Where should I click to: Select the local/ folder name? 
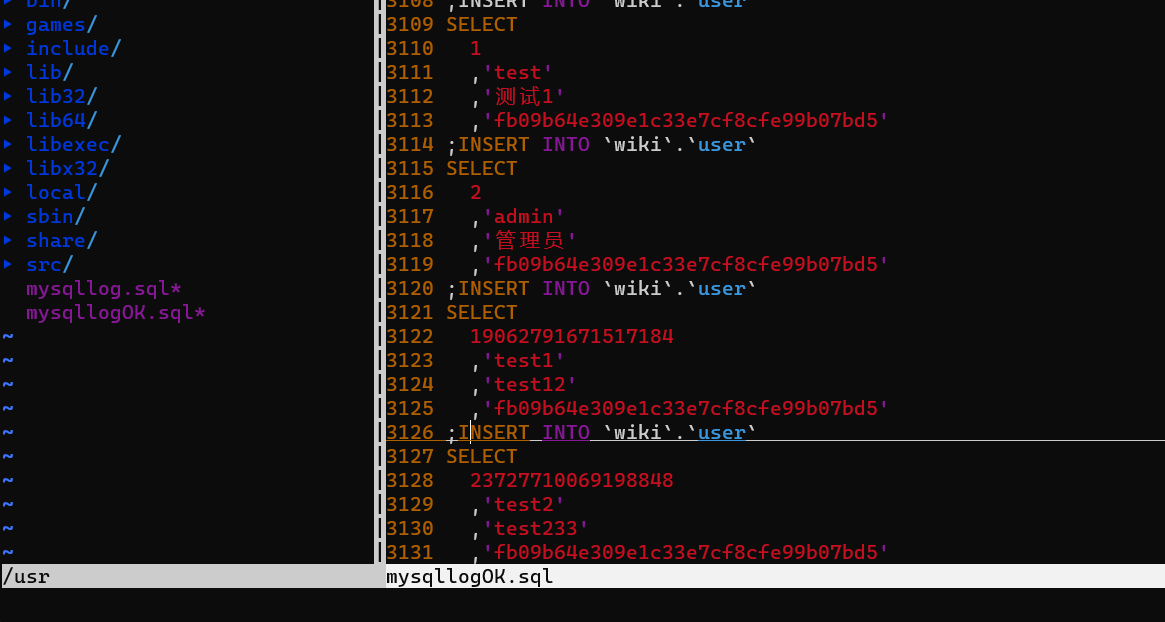62,192
